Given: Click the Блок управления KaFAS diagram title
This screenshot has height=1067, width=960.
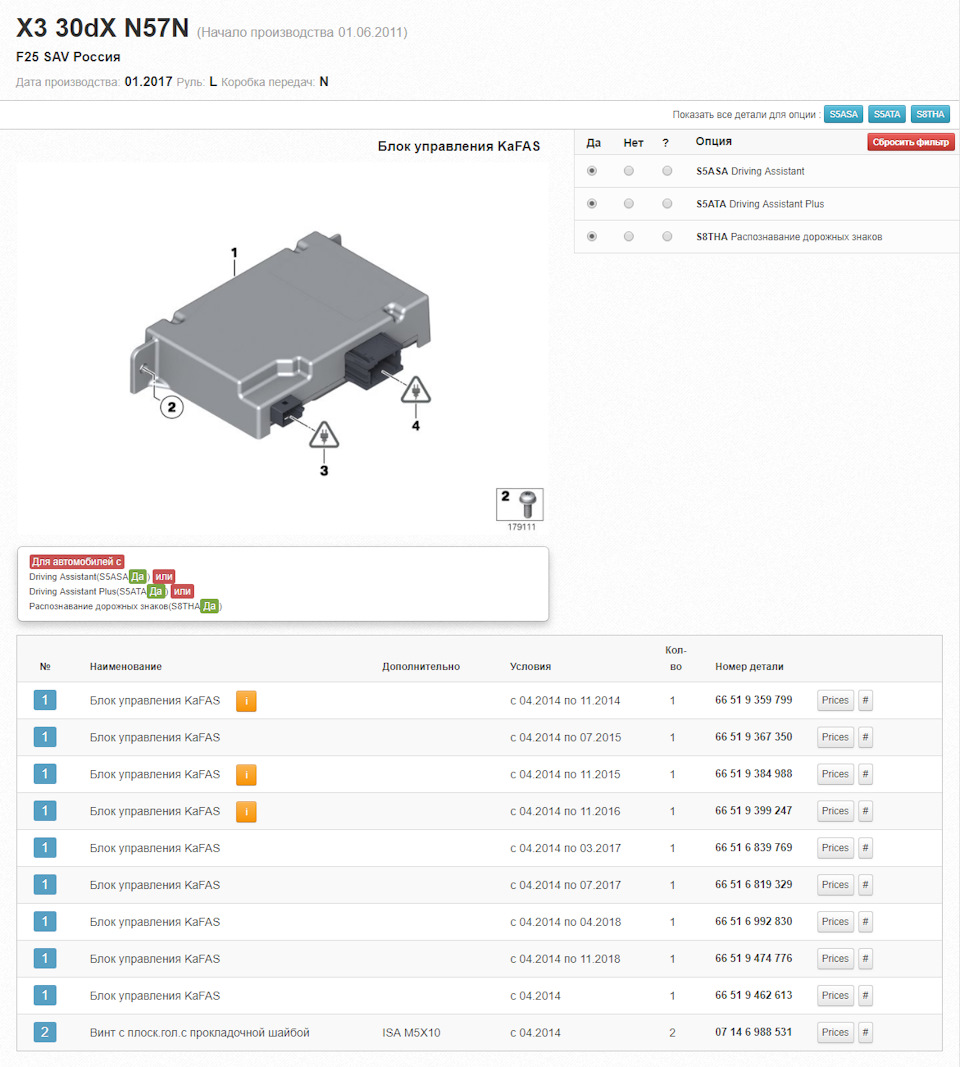Looking at the screenshot, I should coord(459,146).
